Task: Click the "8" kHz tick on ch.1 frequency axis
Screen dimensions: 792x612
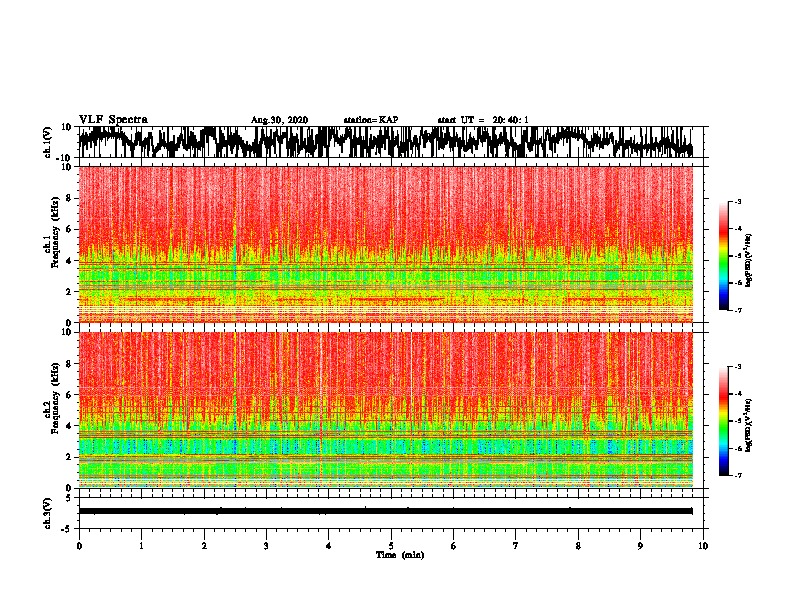Action: tap(69, 198)
